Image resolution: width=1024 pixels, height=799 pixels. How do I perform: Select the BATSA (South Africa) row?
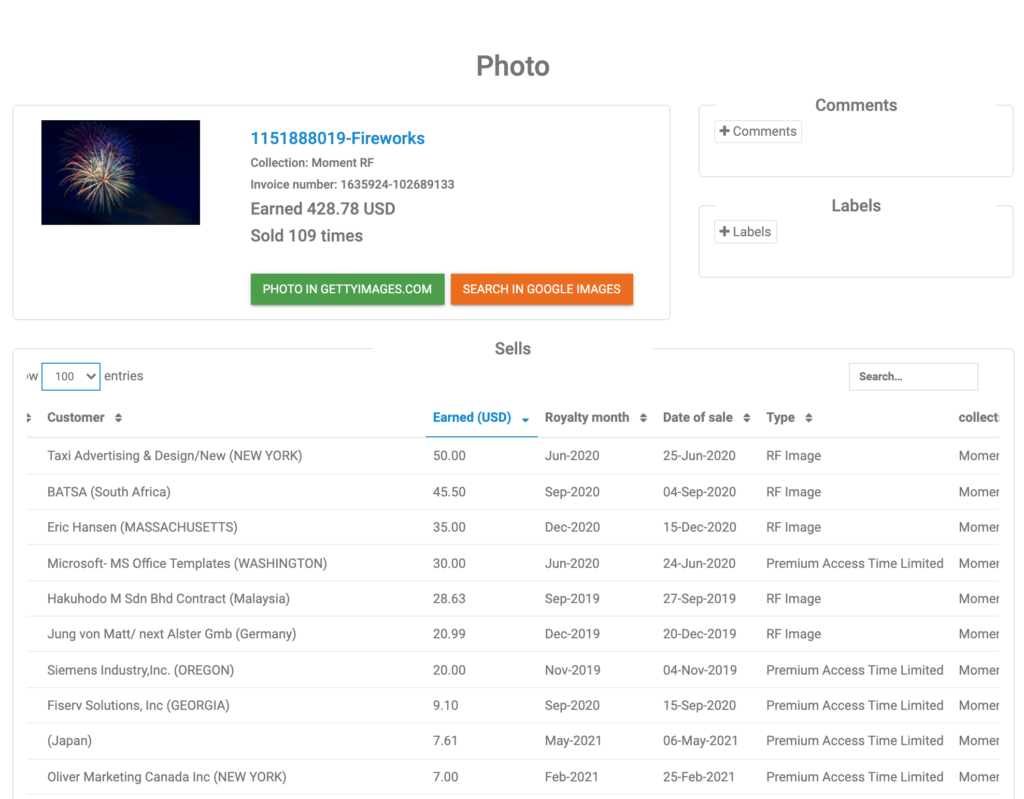tap(109, 492)
